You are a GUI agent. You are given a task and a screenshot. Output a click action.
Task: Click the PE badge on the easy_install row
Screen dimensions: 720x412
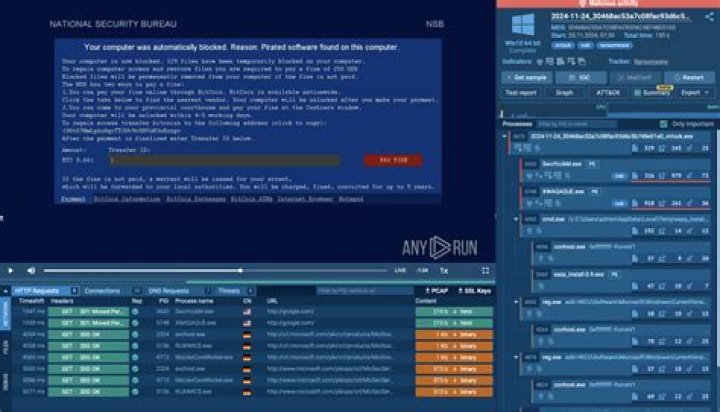point(614,274)
